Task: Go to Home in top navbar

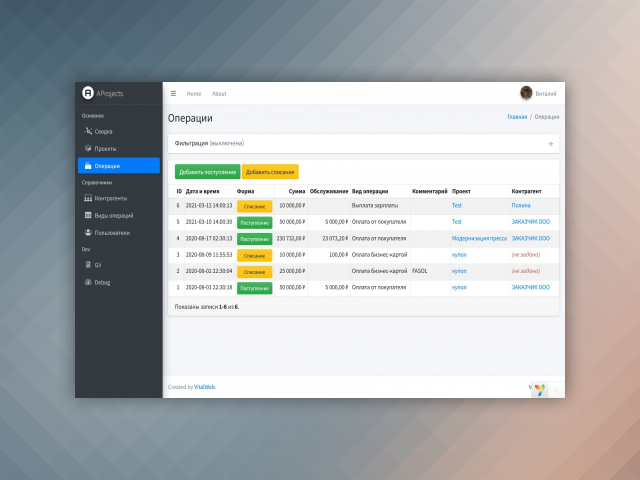Action: (x=194, y=94)
